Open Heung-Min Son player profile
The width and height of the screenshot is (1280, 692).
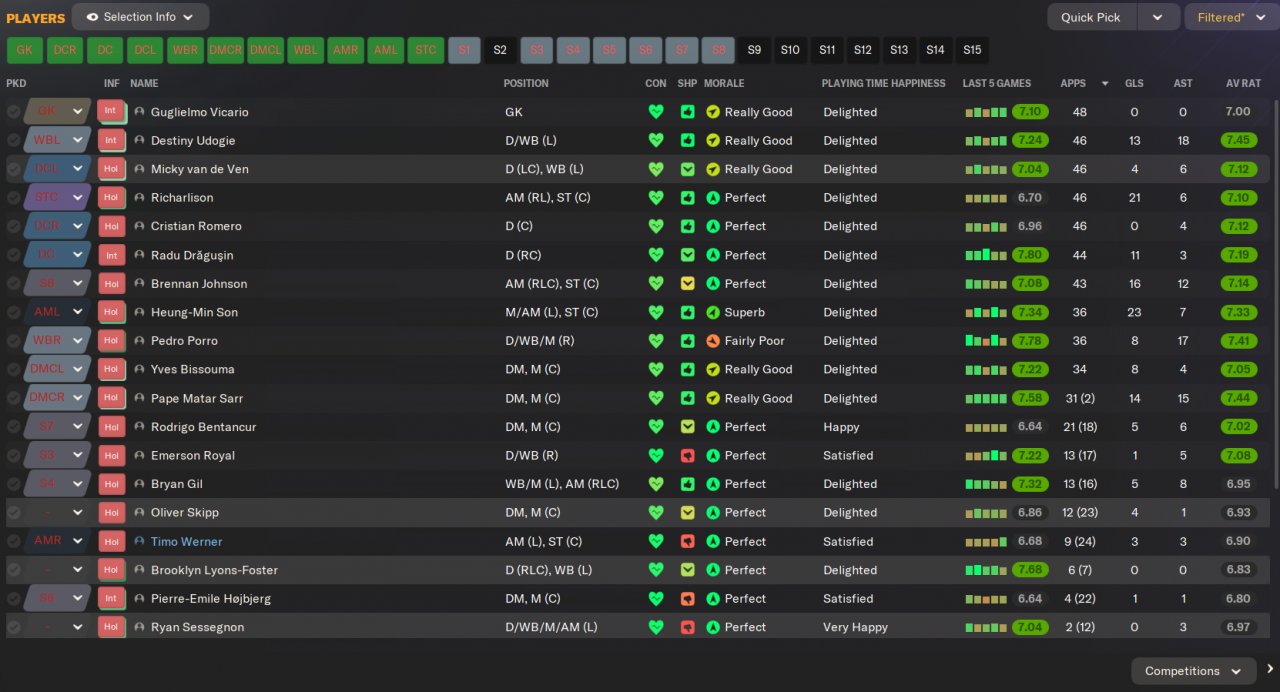click(x=194, y=312)
